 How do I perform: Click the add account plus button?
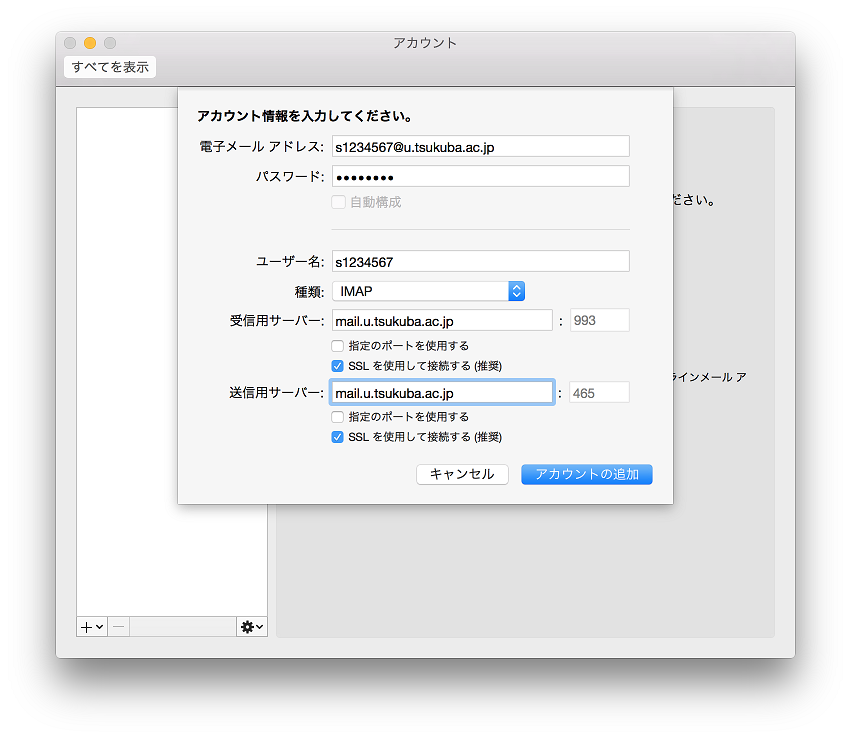92,627
